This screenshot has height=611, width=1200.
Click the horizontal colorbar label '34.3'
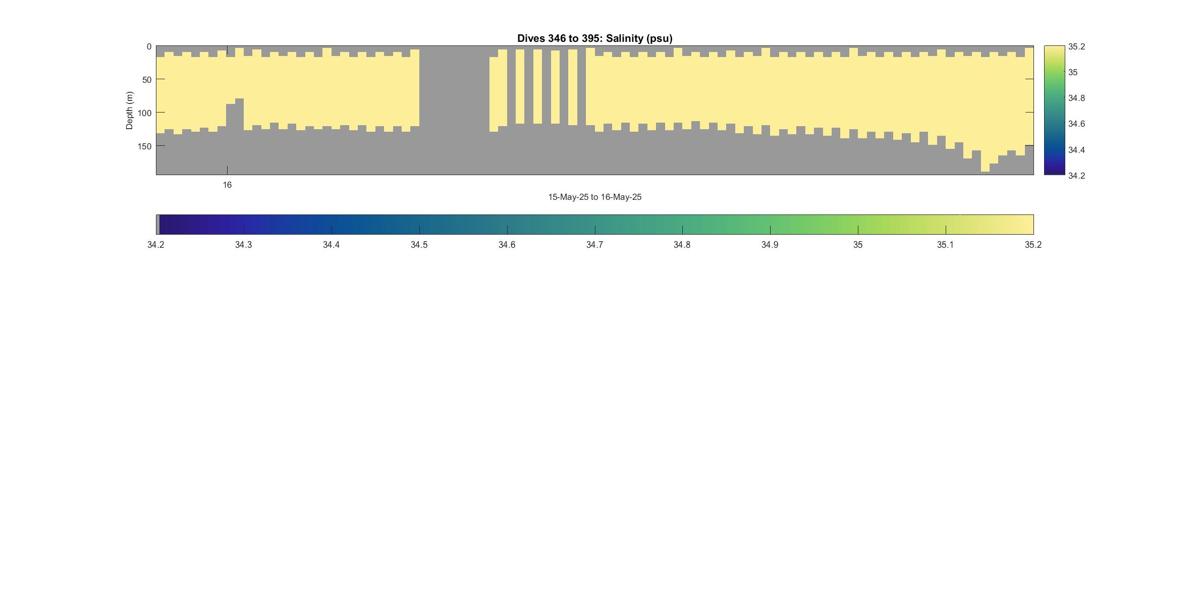(243, 245)
